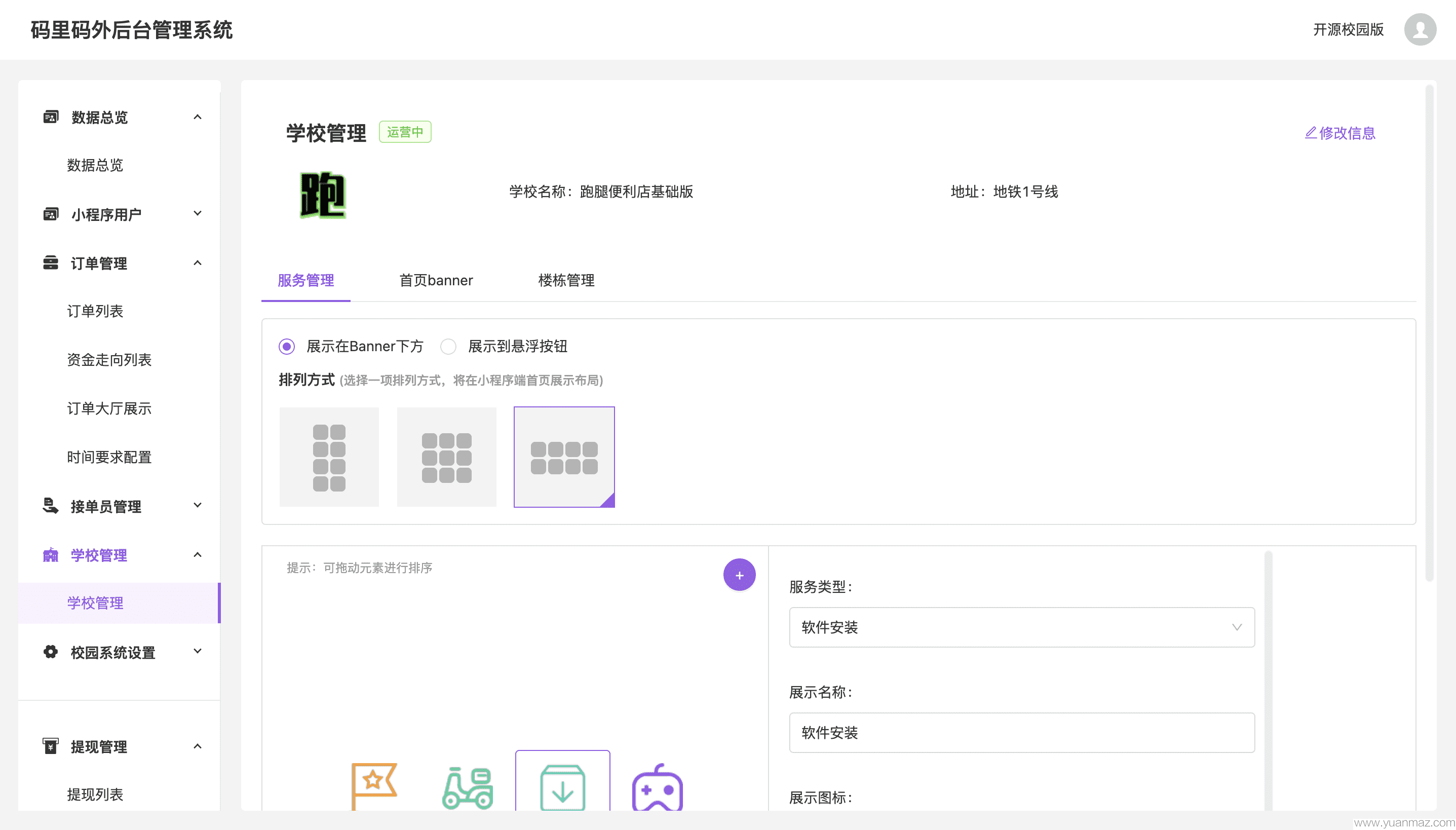Click 开源校园版 in the header
This screenshot has height=830, width=1456.
pos(1348,29)
